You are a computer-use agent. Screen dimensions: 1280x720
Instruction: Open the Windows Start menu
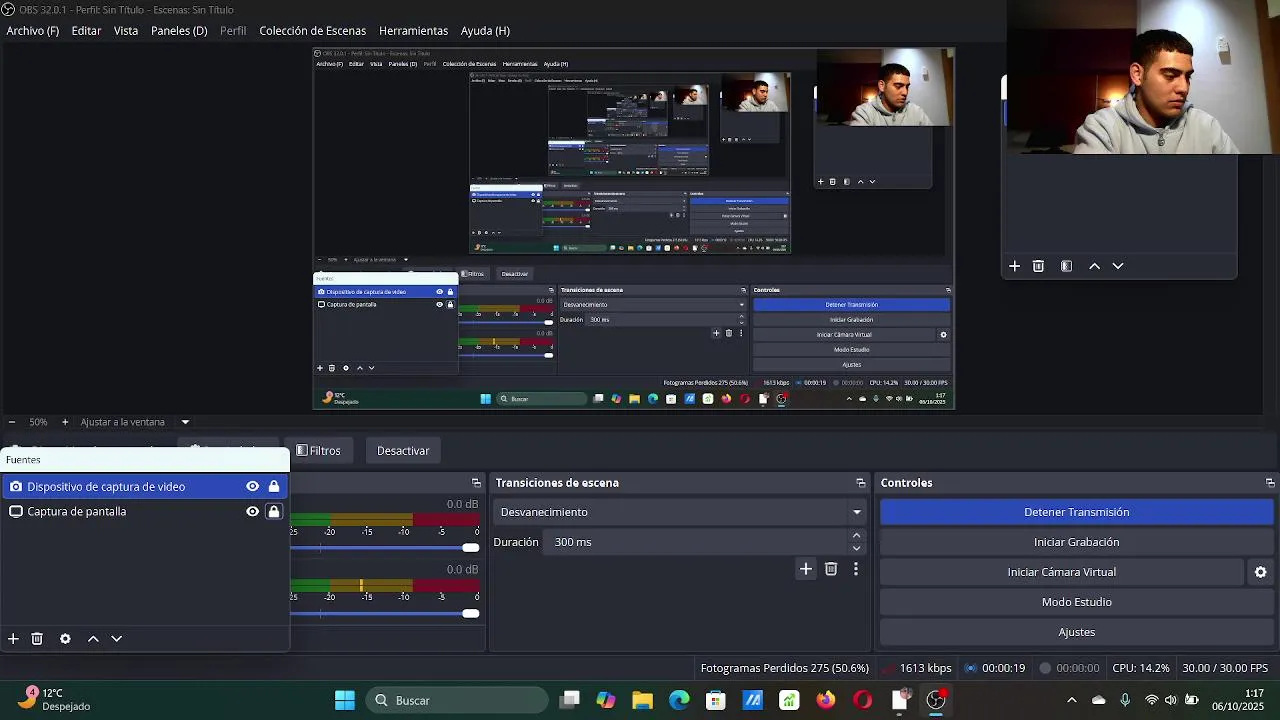tap(345, 700)
